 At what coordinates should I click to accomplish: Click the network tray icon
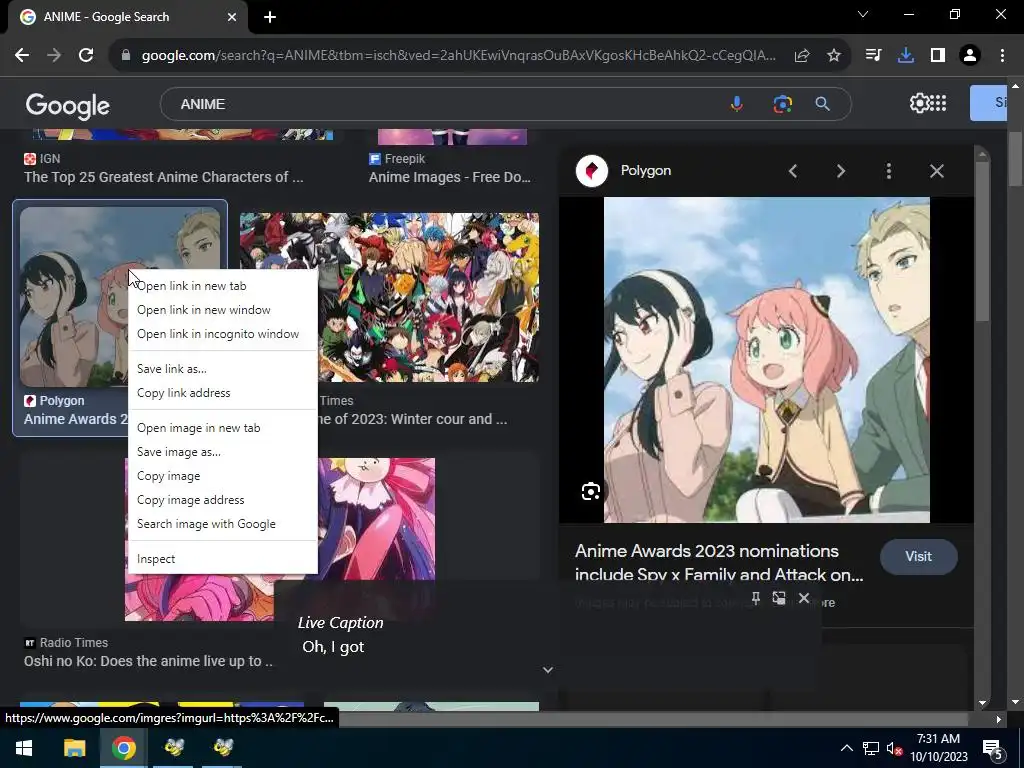pos(871,749)
